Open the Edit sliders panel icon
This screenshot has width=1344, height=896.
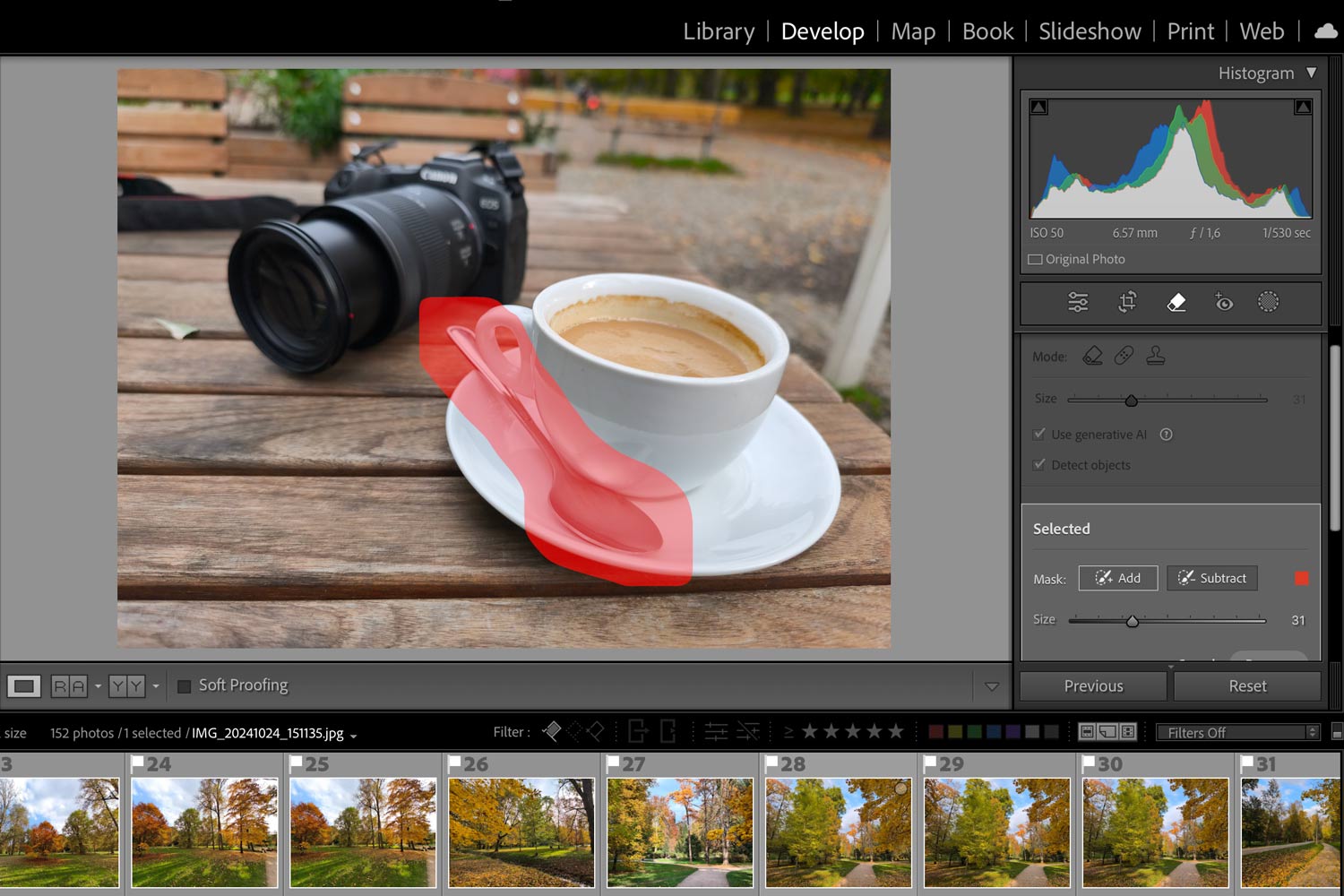[1078, 303]
